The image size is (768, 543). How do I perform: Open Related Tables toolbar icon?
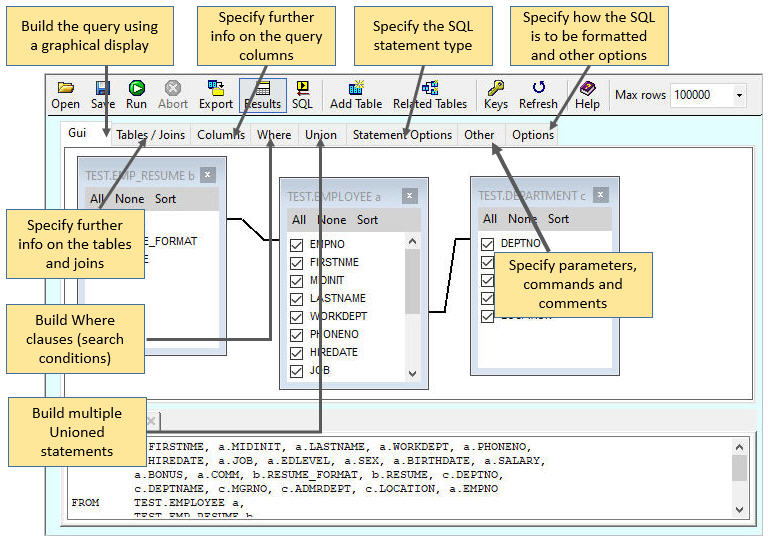point(430,88)
